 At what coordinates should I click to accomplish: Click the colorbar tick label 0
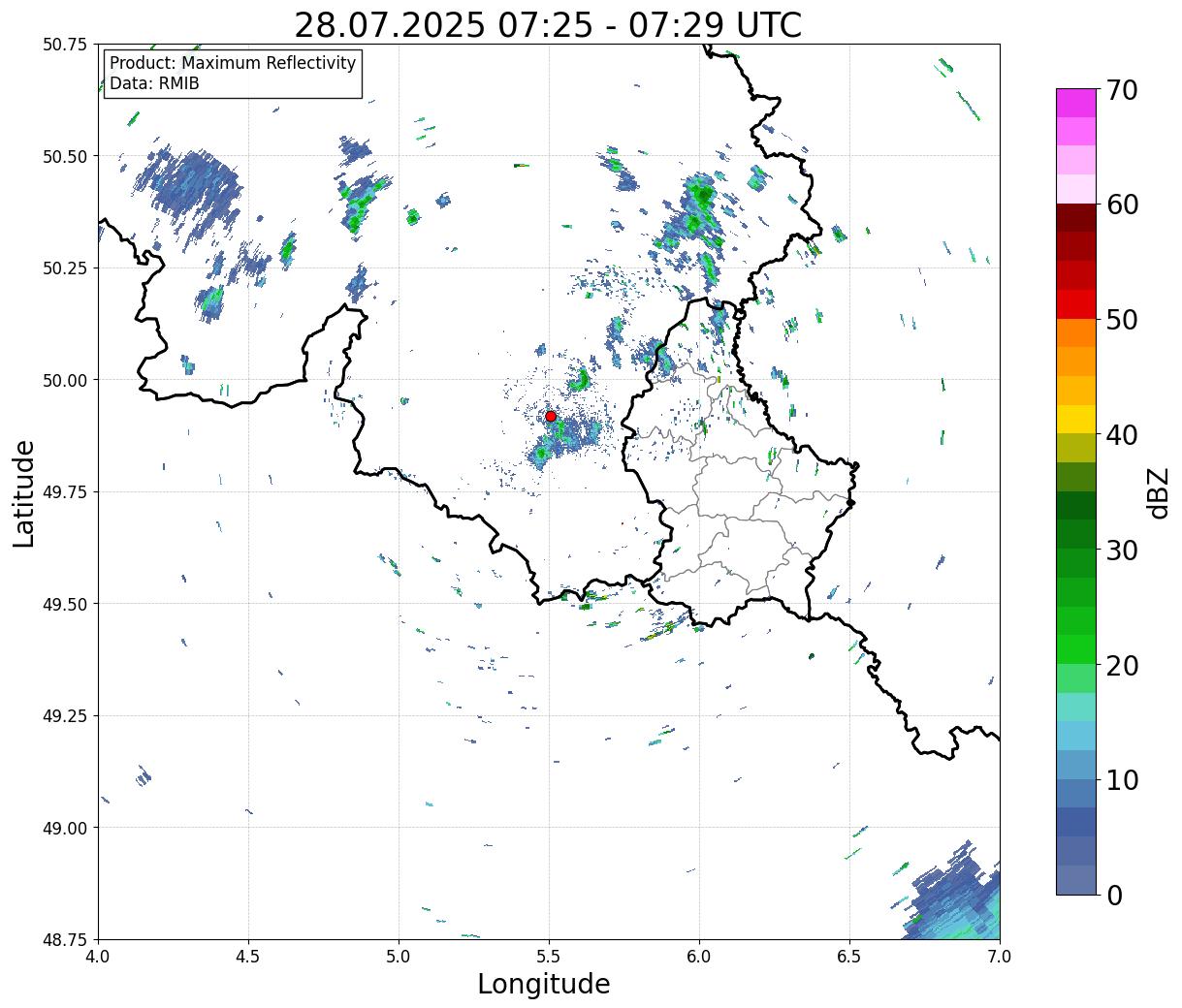coord(1114,895)
